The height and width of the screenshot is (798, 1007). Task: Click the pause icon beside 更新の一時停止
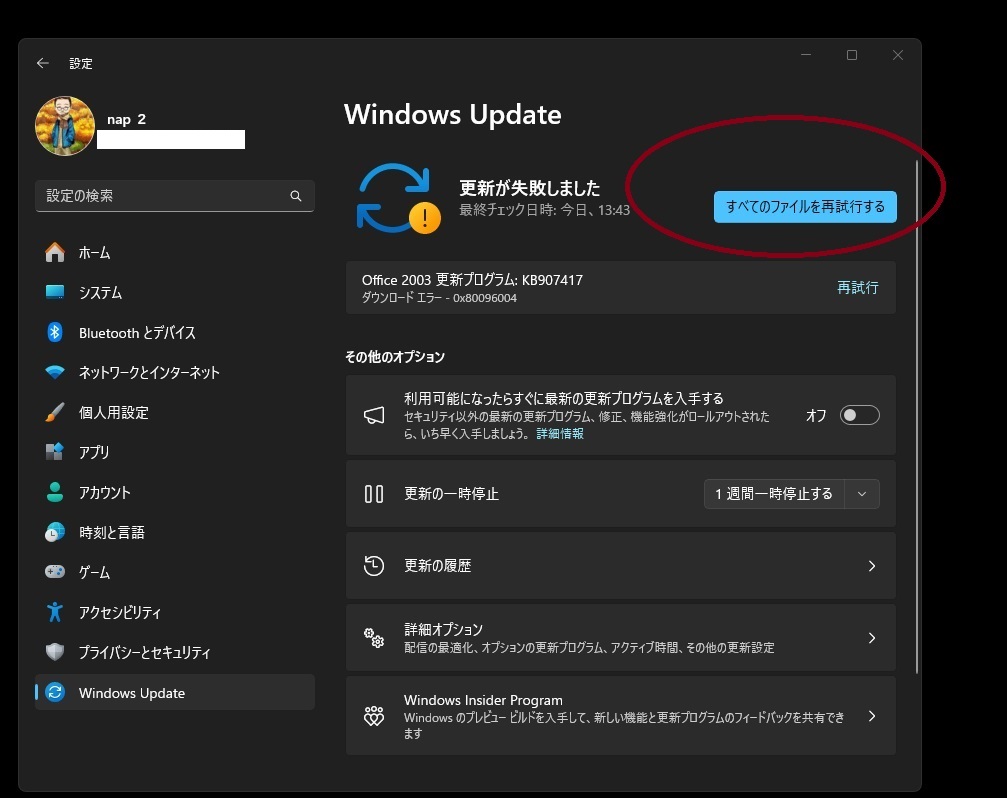374,494
